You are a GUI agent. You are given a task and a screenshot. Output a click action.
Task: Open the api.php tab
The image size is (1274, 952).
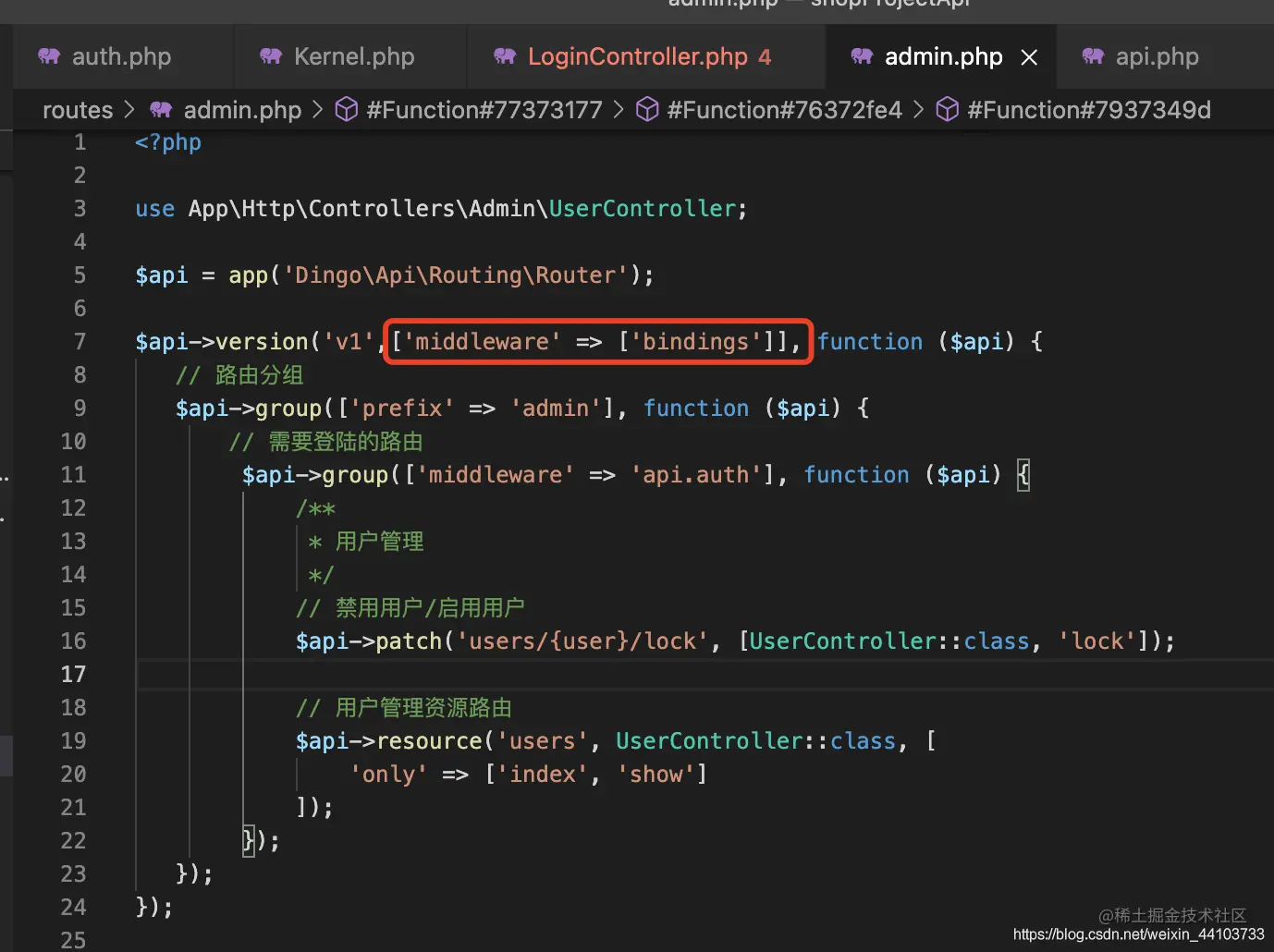(x=1157, y=56)
